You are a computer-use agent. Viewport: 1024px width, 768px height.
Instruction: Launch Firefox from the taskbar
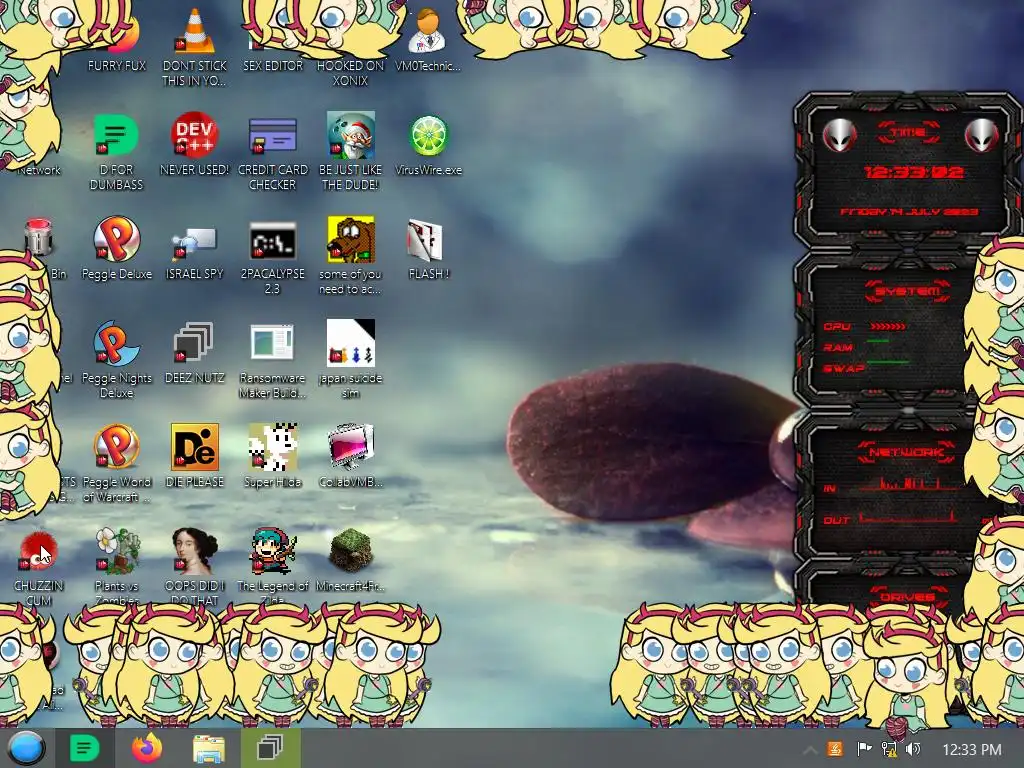[147, 748]
